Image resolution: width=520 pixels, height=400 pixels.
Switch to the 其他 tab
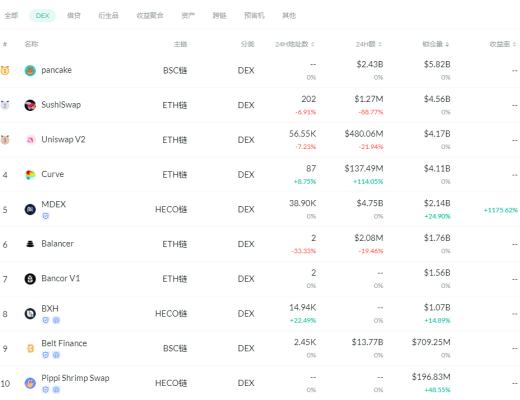point(289,15)
